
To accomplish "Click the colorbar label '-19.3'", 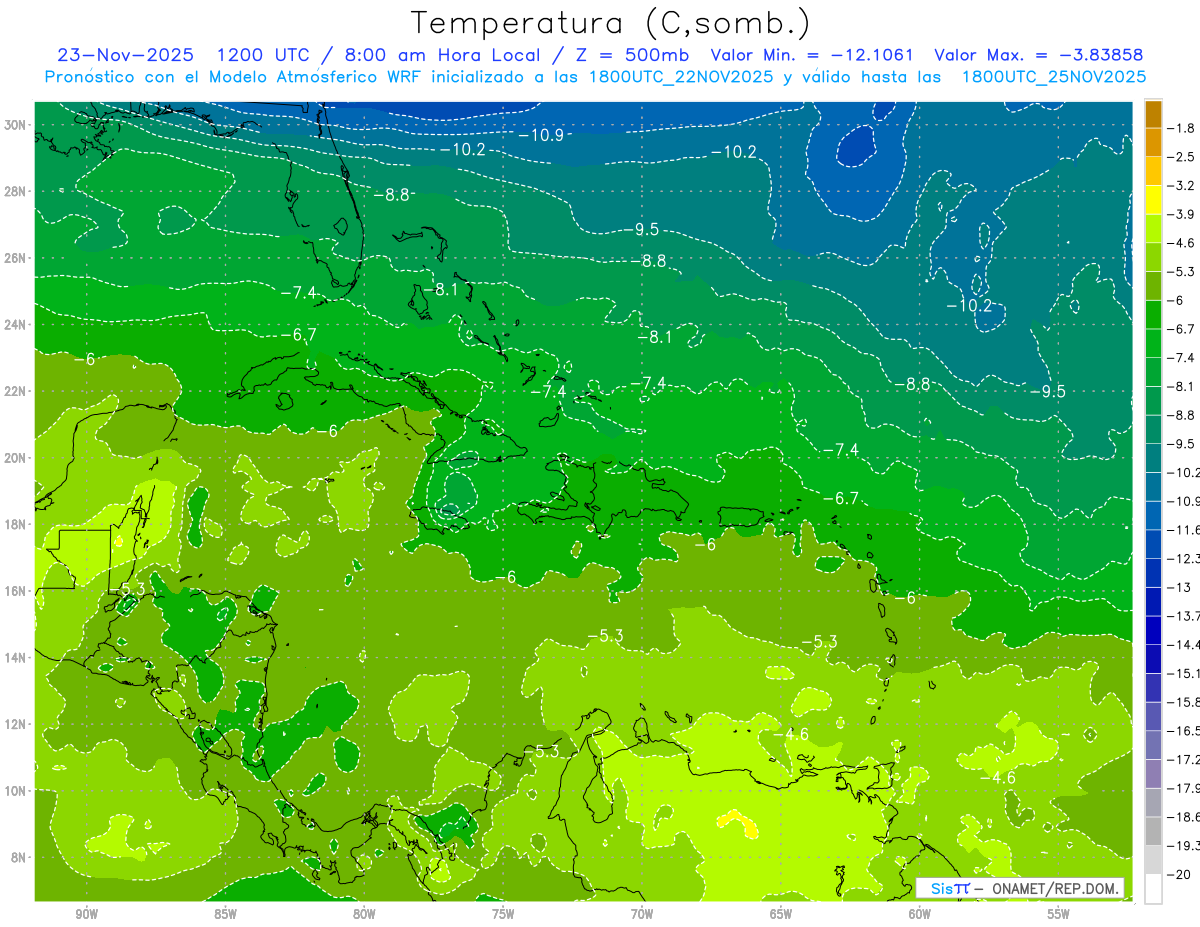I will 1184,845.
